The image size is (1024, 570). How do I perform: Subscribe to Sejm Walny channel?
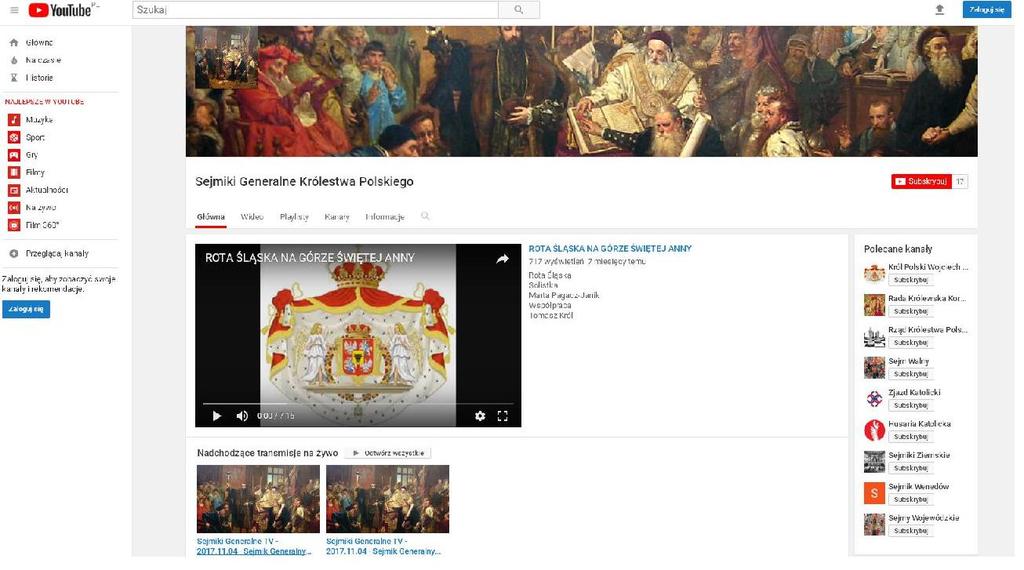tap(910, 374)
